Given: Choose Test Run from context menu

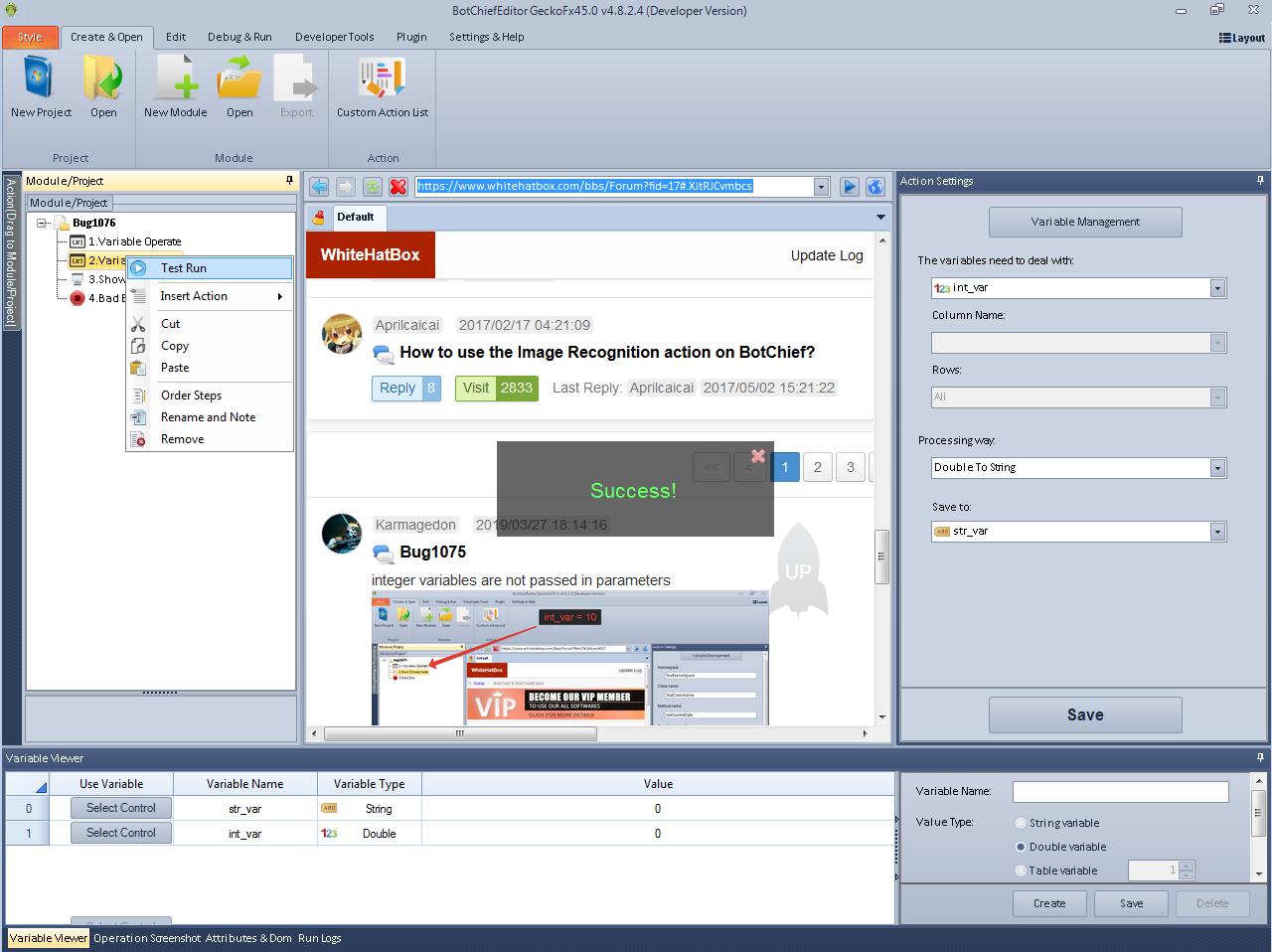Looking at the screenshot, I should tap(184, 268).
